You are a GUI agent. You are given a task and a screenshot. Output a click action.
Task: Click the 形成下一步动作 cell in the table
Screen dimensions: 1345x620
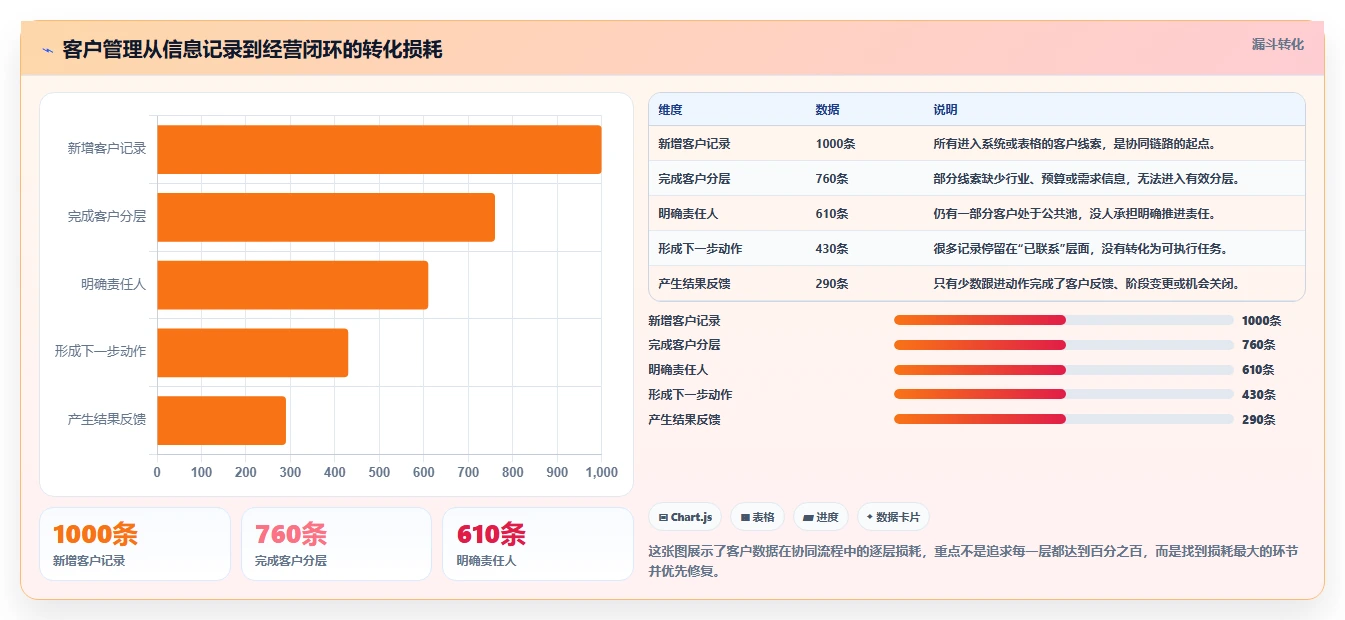pyautogui.click(x=700, y=249)
